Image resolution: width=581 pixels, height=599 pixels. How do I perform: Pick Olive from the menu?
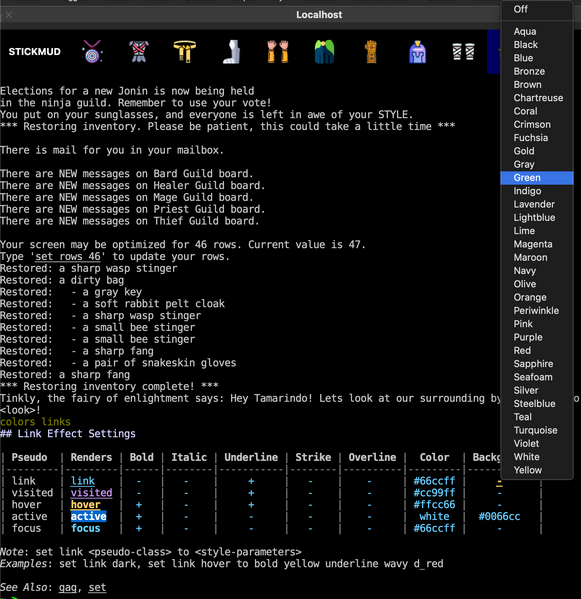537,284
